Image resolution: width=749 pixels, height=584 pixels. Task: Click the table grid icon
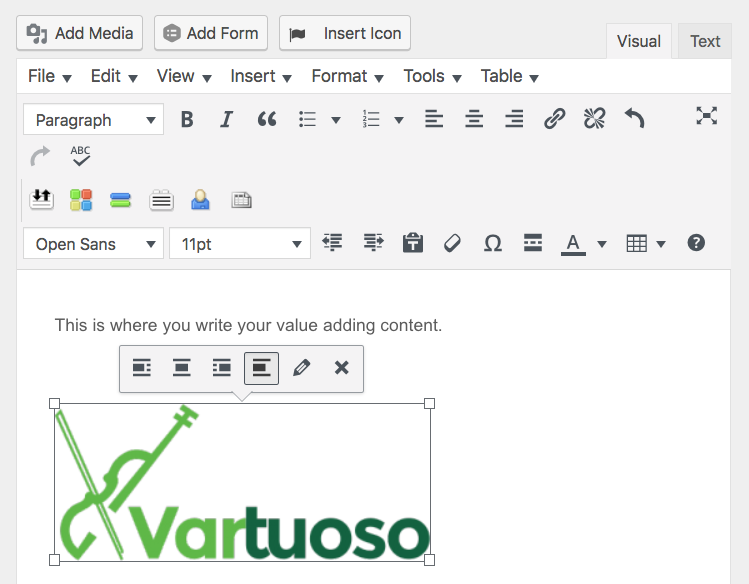[x=637, y=244]
